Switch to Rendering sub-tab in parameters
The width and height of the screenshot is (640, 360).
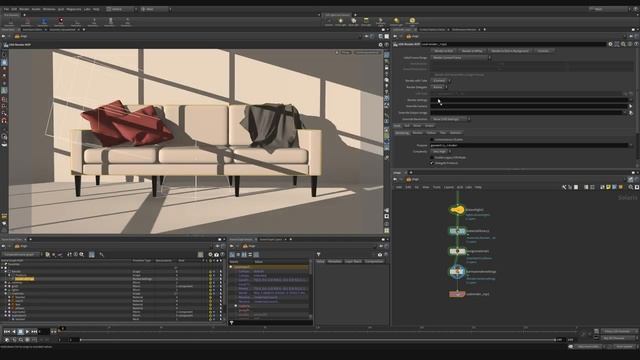402,133
